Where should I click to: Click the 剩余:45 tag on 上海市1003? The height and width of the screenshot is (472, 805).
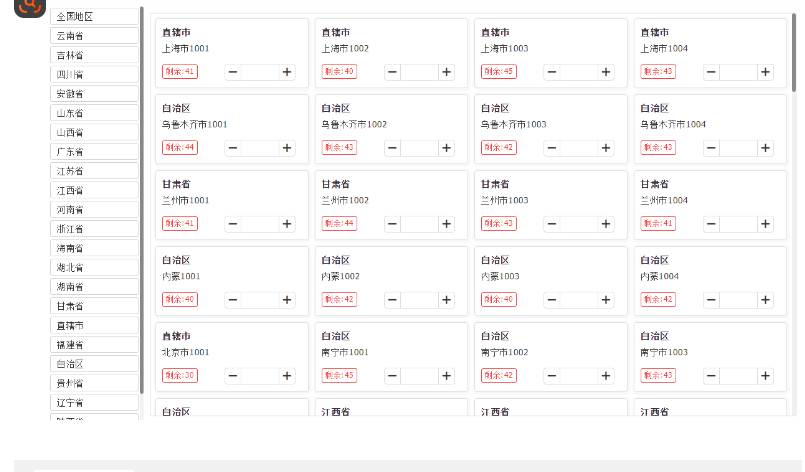click(499, 72)
